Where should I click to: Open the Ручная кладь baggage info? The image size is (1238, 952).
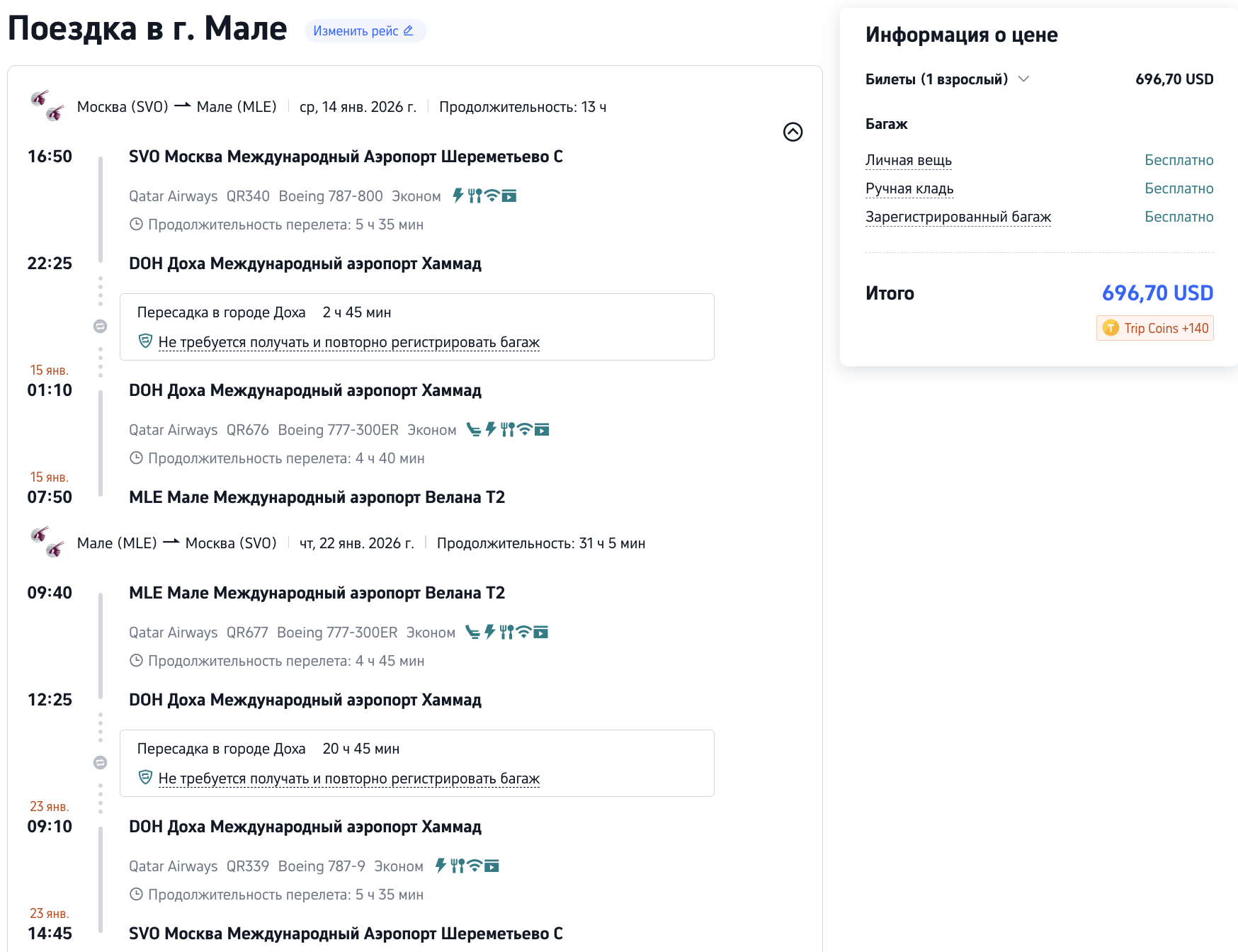(909, 188)
